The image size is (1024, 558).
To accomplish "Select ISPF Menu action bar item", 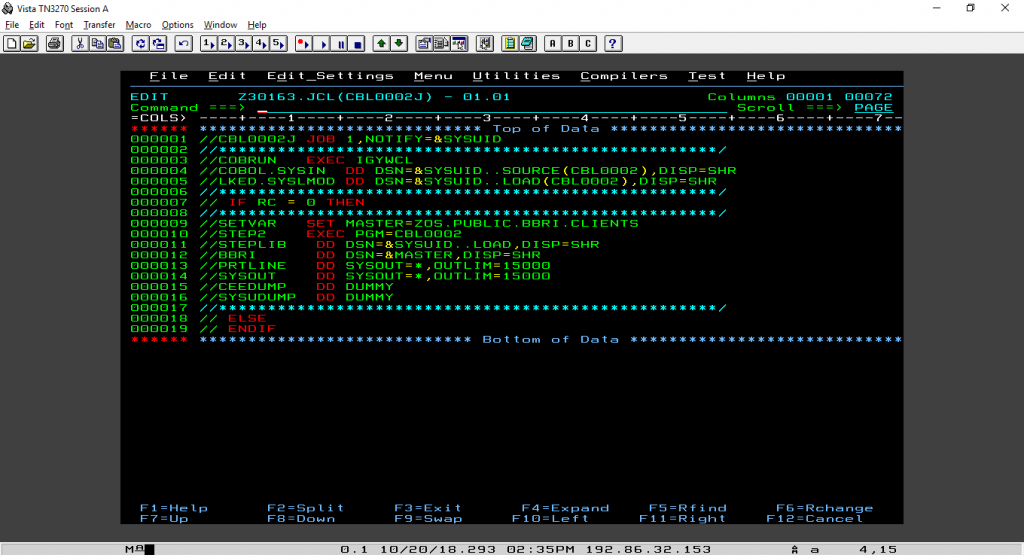I will click(433, 76).
